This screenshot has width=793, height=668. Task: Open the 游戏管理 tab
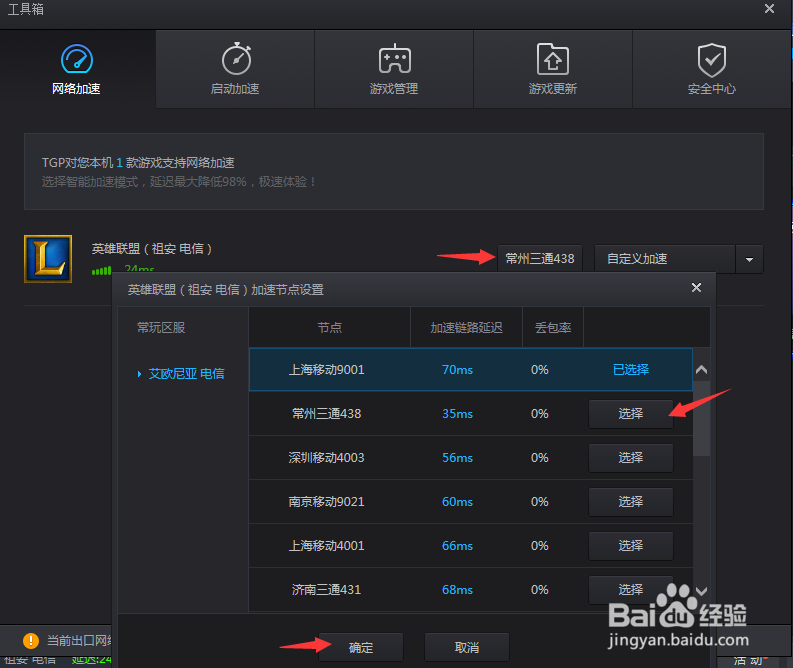point(394,69)
